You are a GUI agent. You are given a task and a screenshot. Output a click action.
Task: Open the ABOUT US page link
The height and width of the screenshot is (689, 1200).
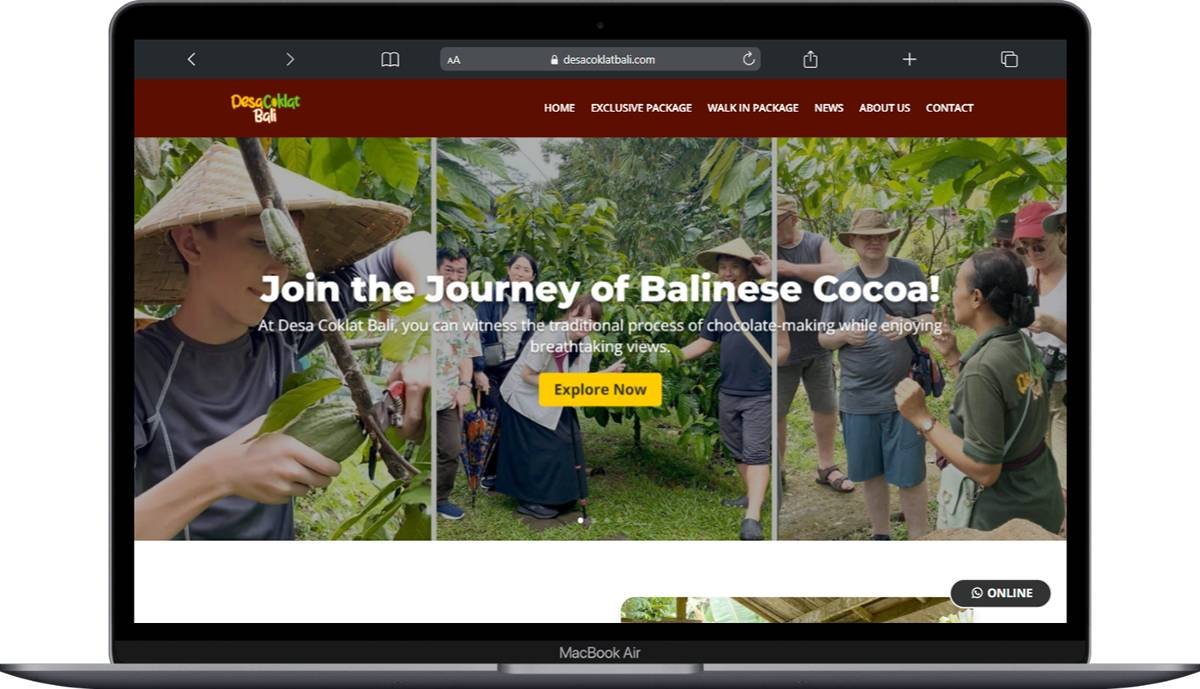coord(884,108)
